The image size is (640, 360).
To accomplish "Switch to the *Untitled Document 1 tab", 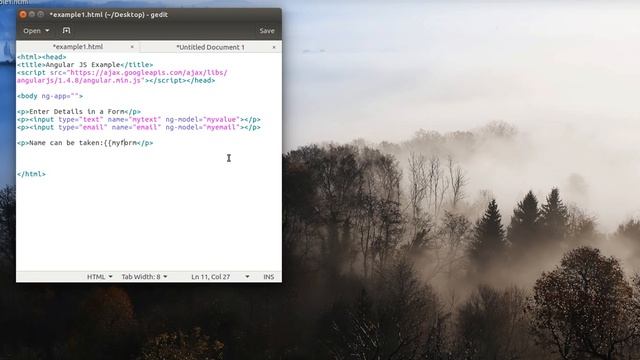I will coord(210,47).
